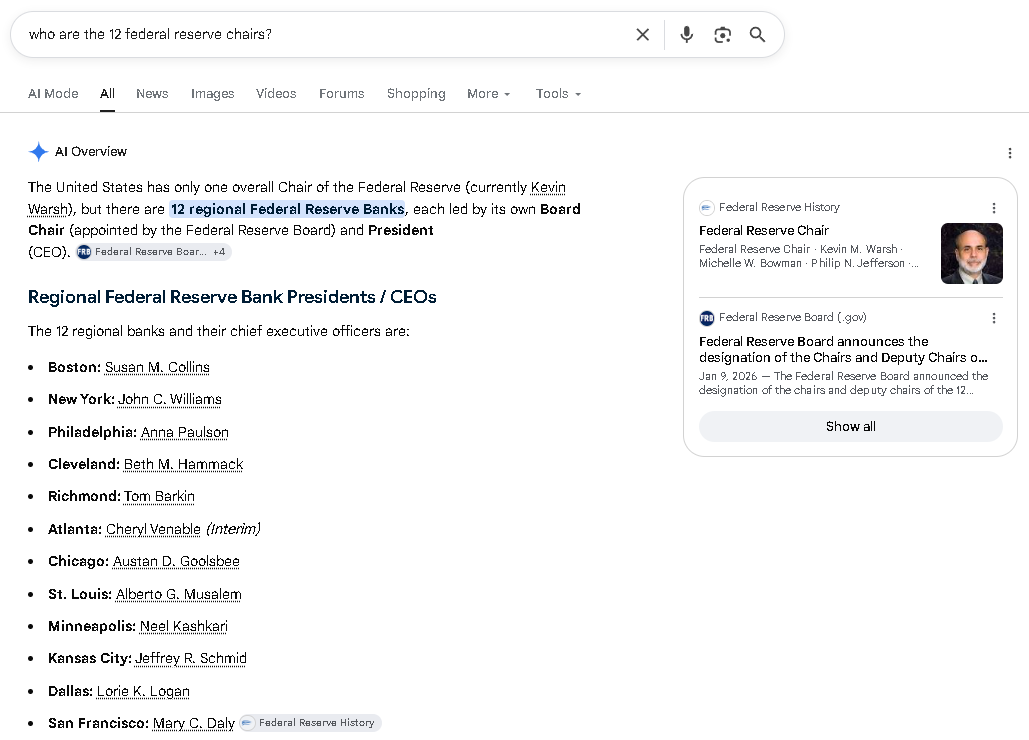Open Anna Paulson link

tap(185, 432)
